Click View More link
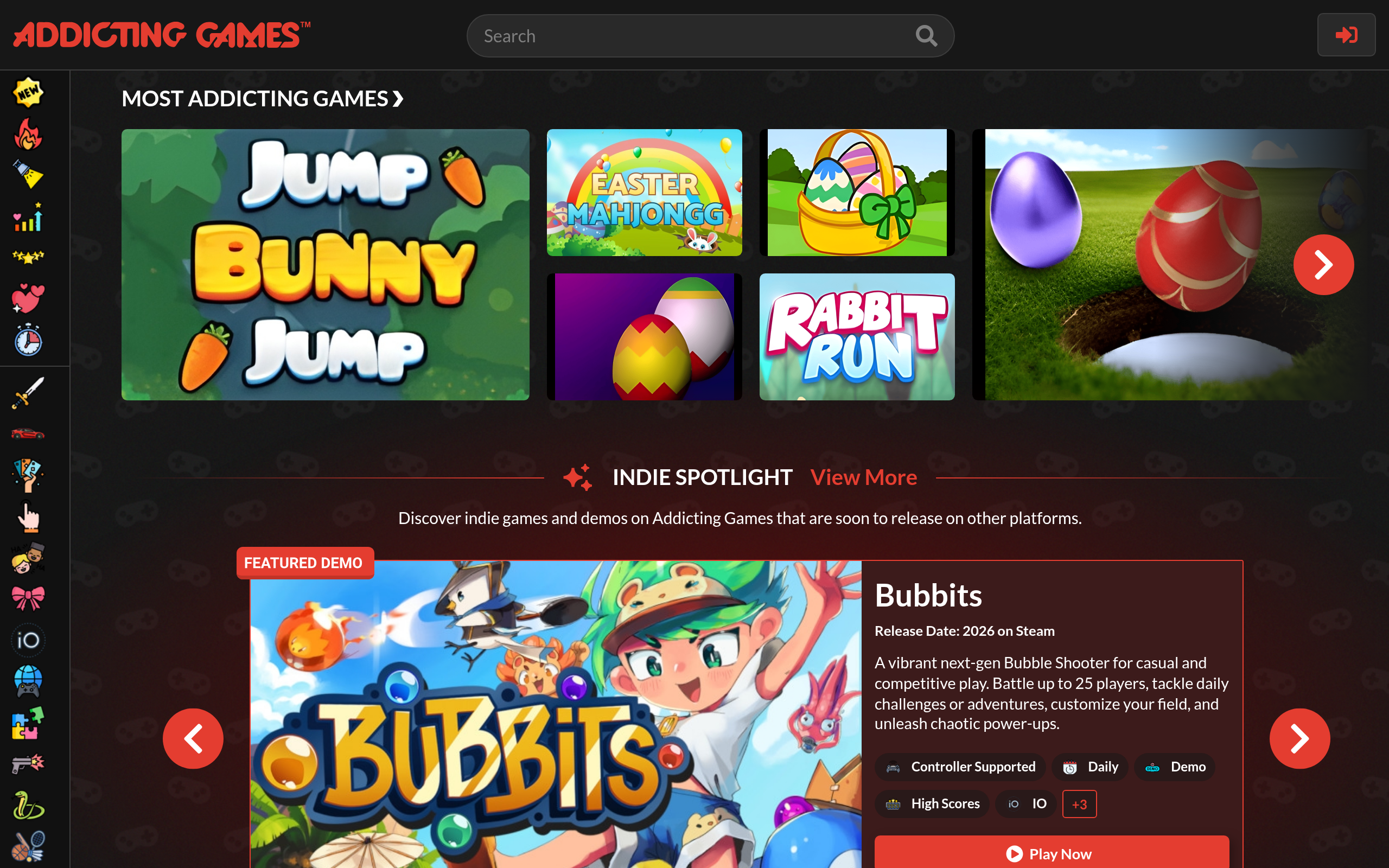This screenshot has height=868, width=1389. tap(863, 477)
